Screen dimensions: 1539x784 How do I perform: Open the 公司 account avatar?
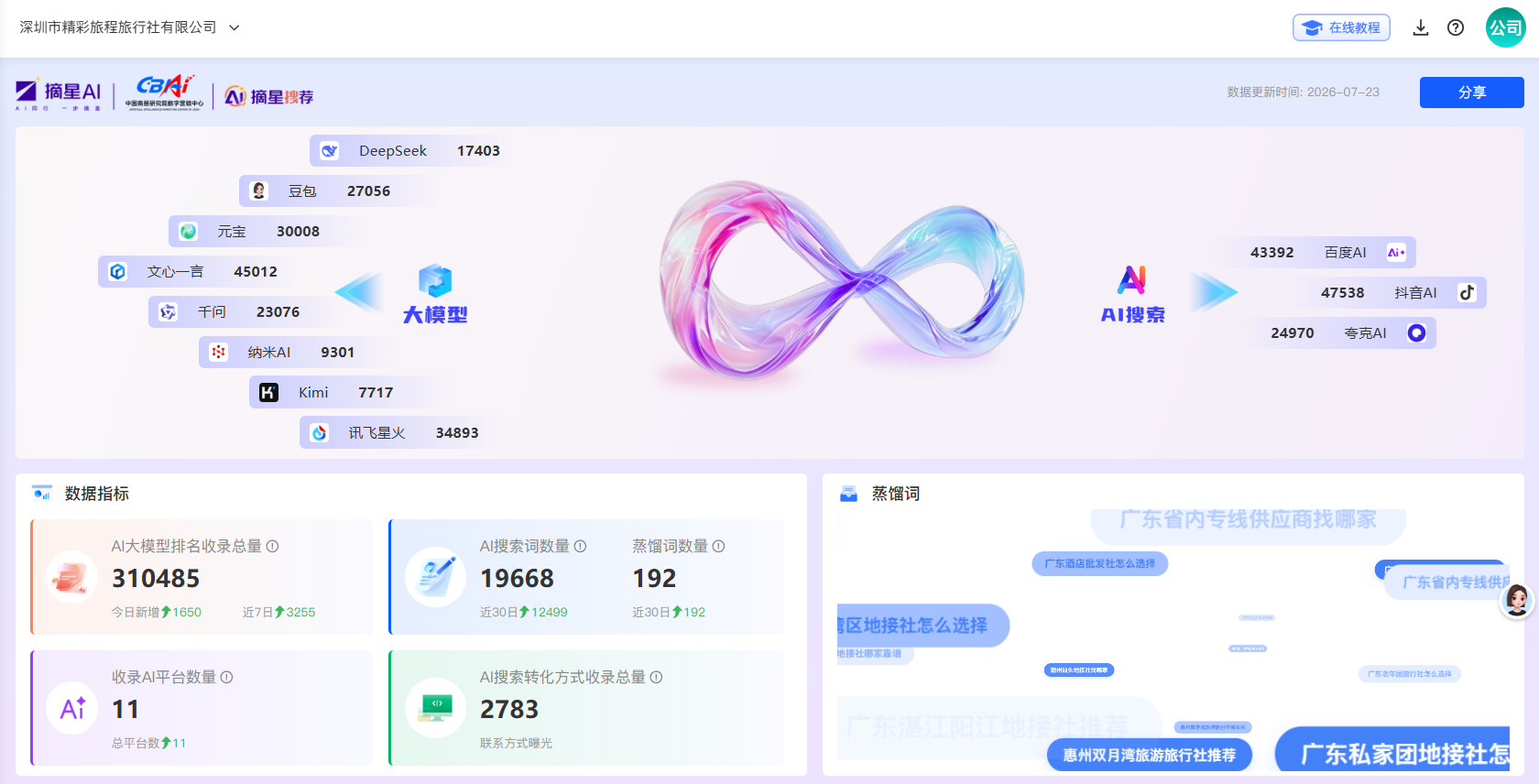pos(1505,27)
